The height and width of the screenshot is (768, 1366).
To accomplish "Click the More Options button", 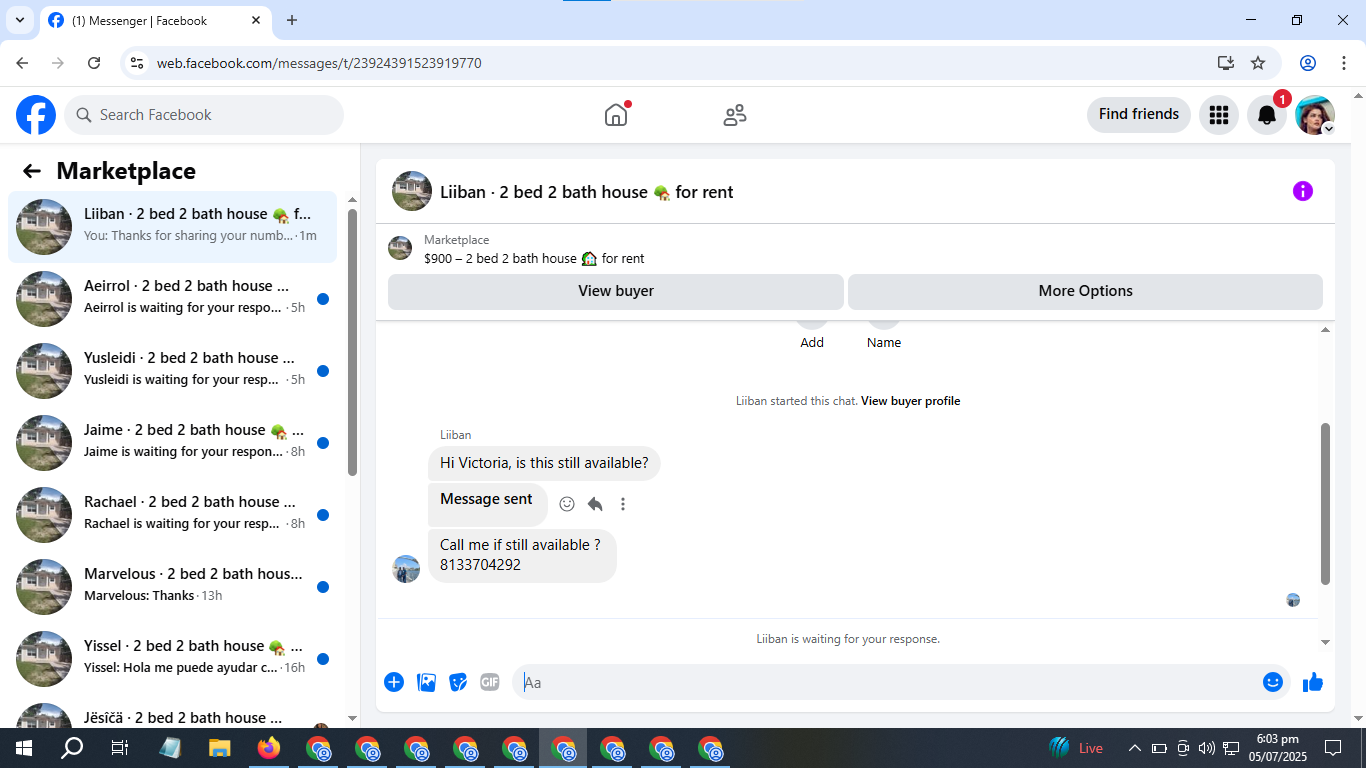I will tap(1085, 291).
